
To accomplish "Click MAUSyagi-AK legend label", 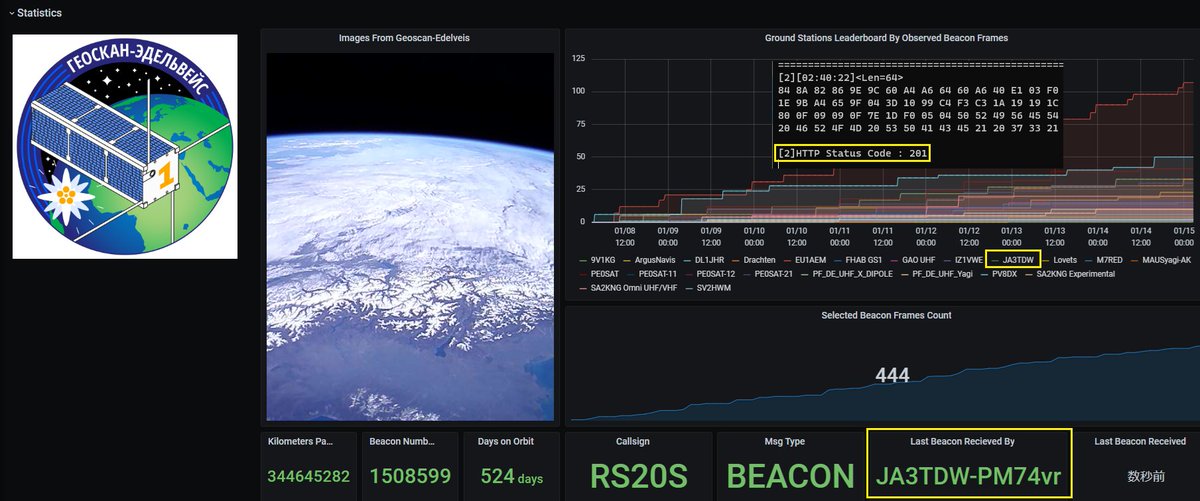I will pyautogui.click(x=1166, y=260).
